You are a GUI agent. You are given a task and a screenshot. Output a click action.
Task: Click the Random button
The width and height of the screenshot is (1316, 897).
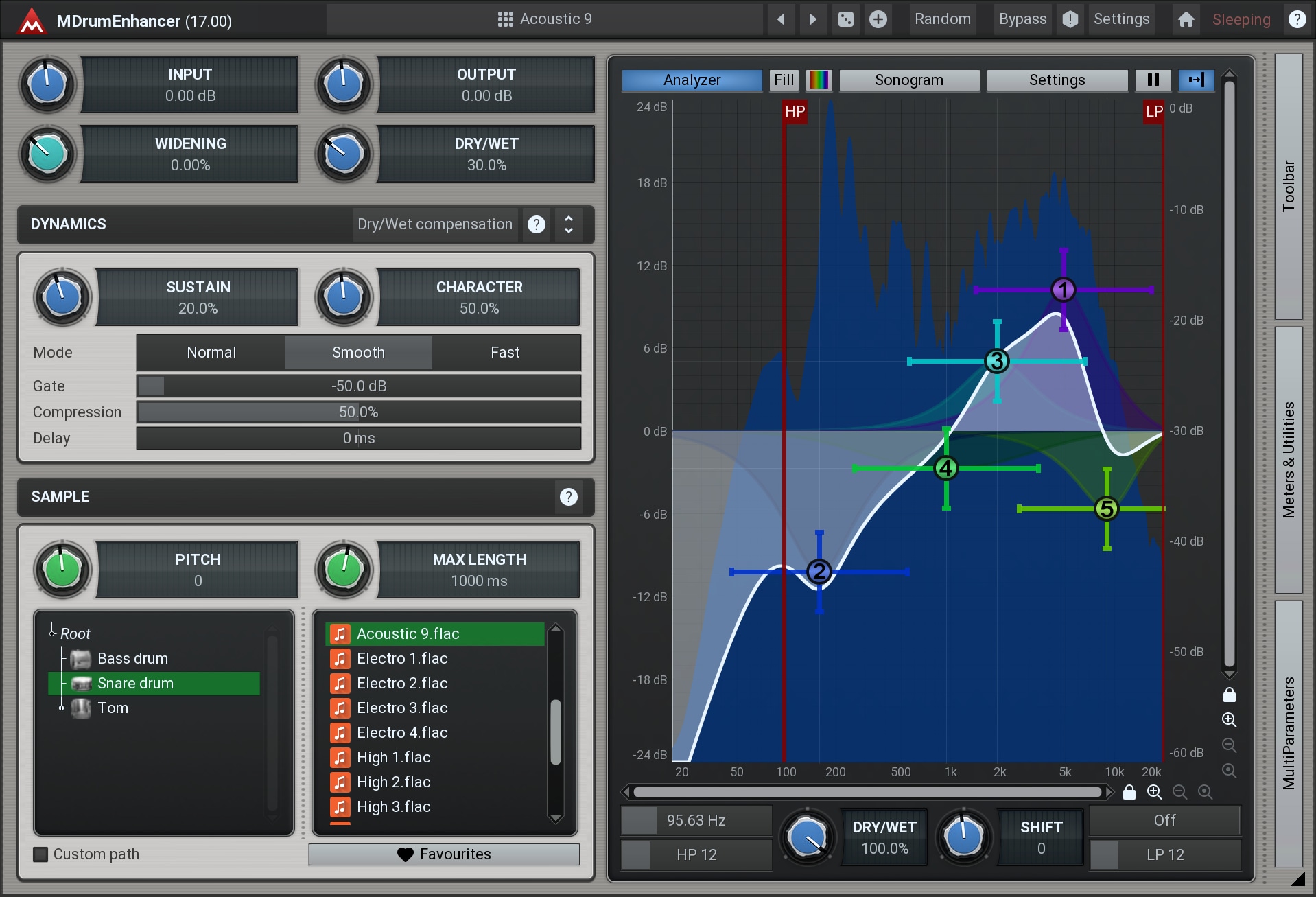click(942, 19)
